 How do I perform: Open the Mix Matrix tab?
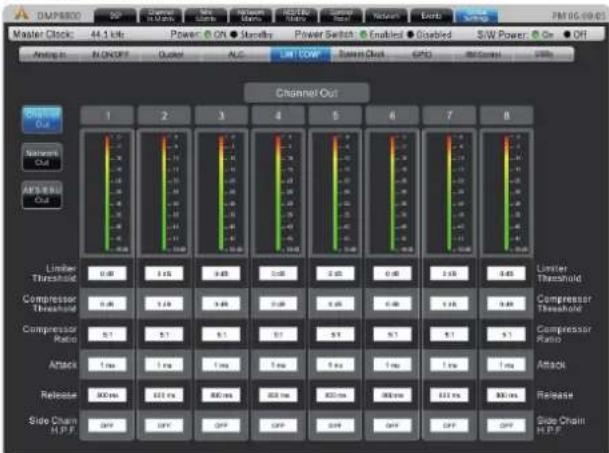206,16
